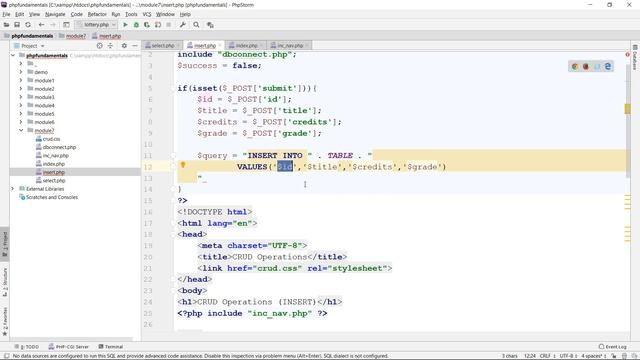Click the code at line 24 h1 heading

pos(260,302)
